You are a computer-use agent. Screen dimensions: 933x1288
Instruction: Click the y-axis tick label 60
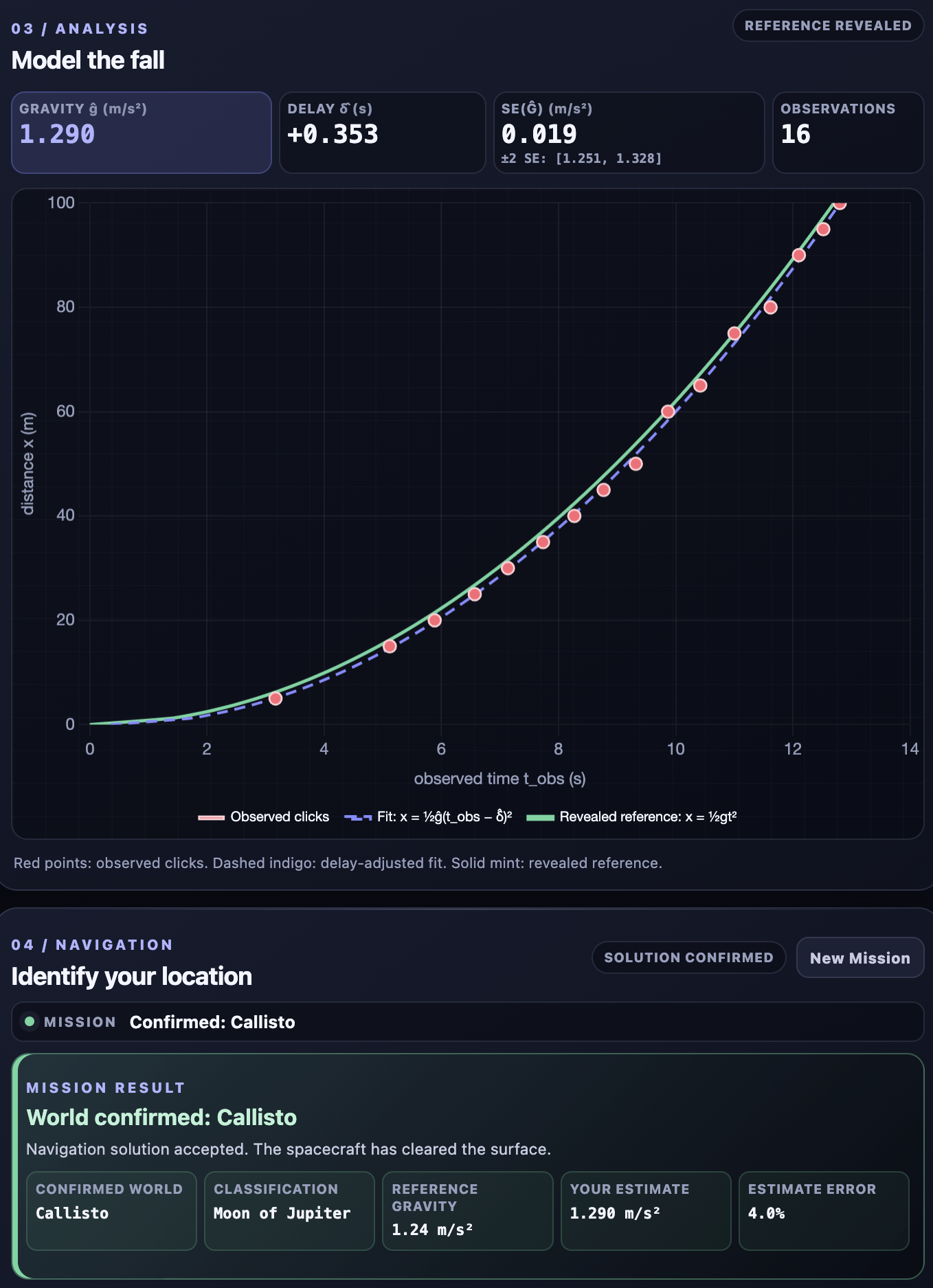65,412
